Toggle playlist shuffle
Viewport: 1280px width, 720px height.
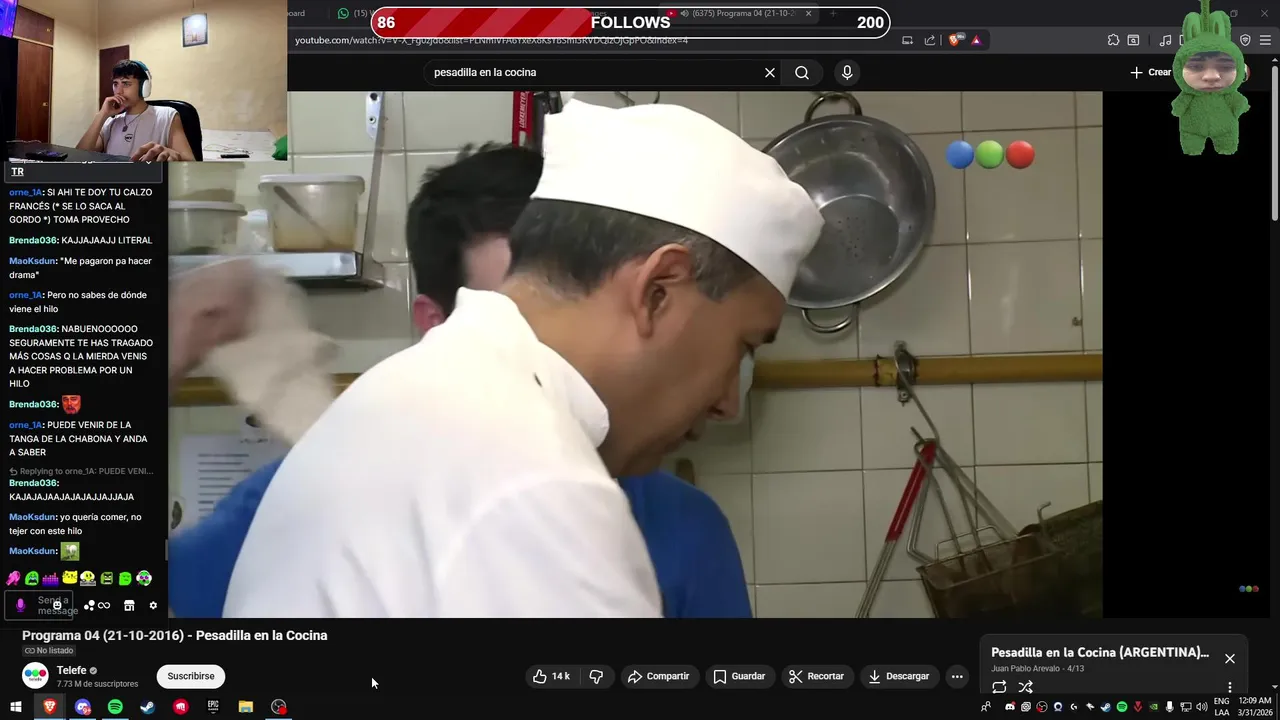(1025, 687)
